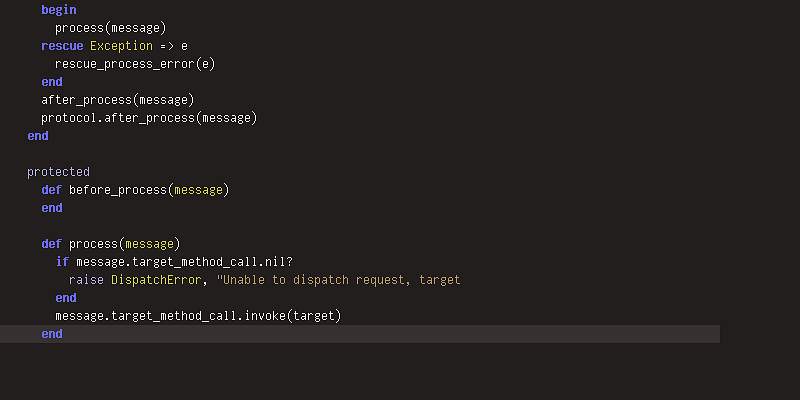Click the 'raise' keyword

(86, 280)
